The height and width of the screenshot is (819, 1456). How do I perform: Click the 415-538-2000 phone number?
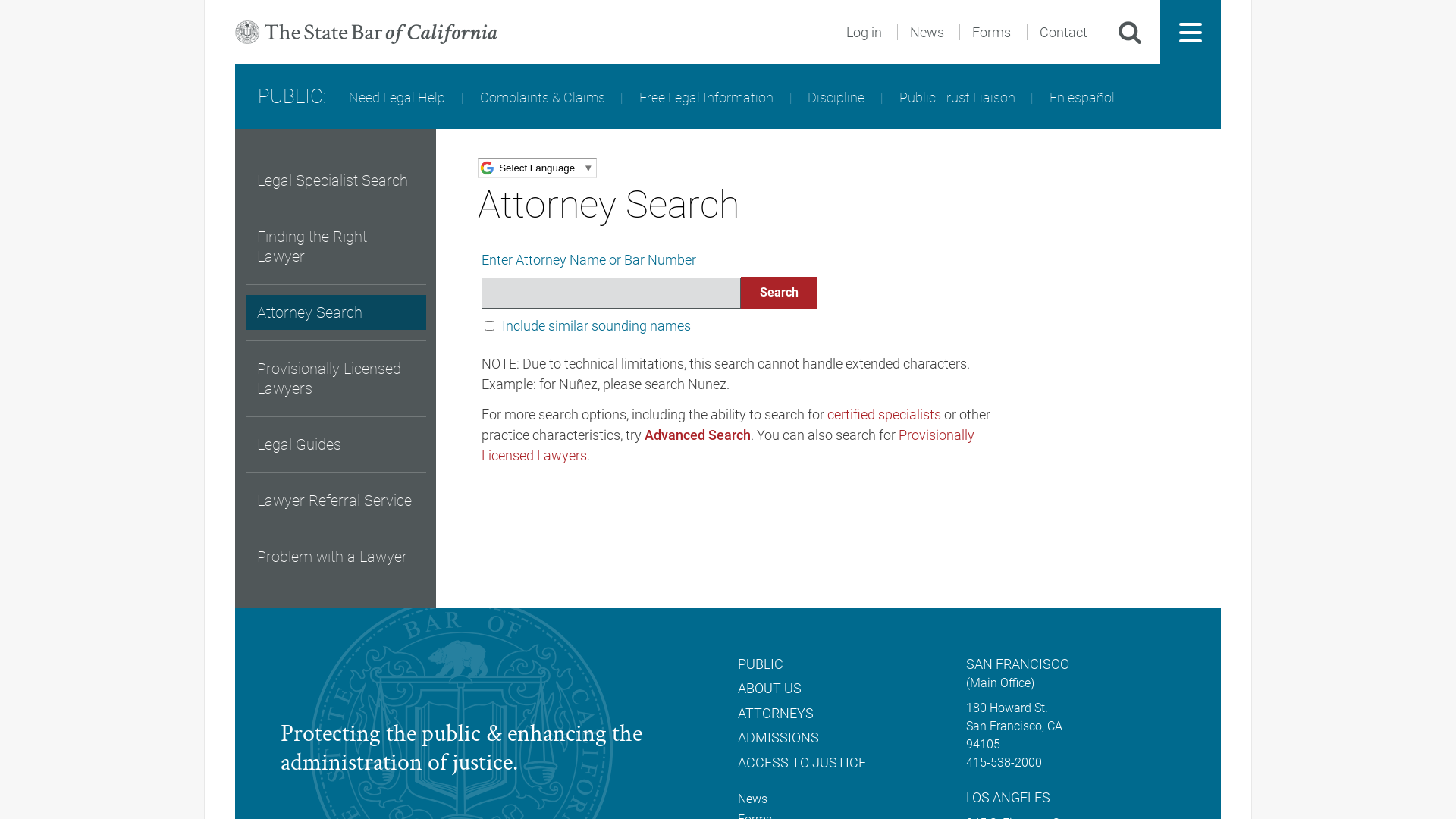coord(1003,763)
